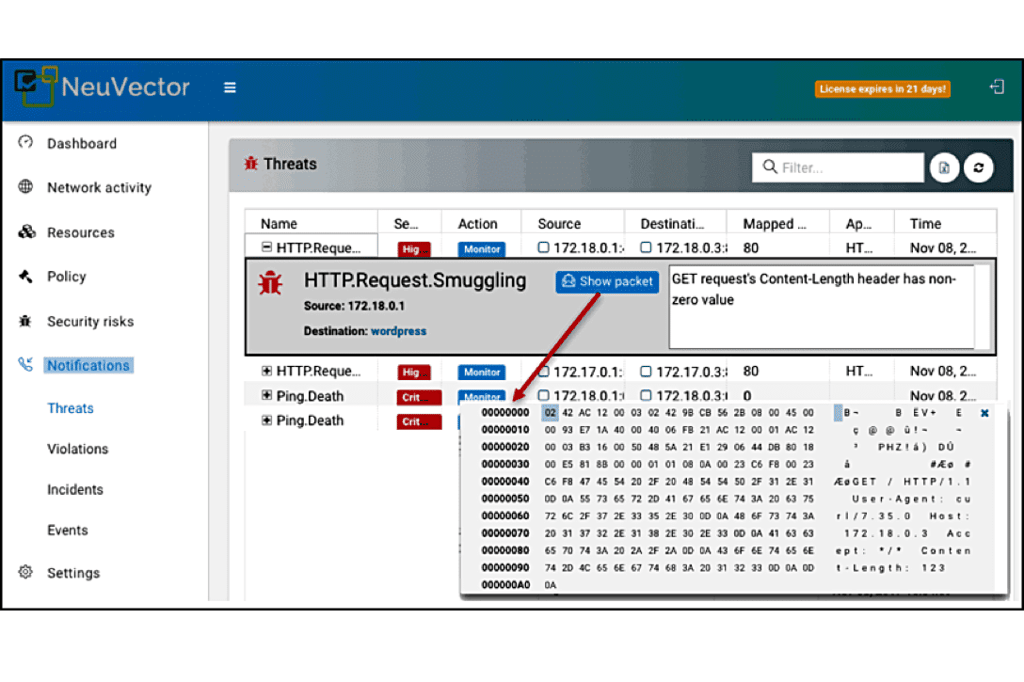This screenshot has height=682, width=1024.
Task: Open the Resources menu
Action: 80,233
